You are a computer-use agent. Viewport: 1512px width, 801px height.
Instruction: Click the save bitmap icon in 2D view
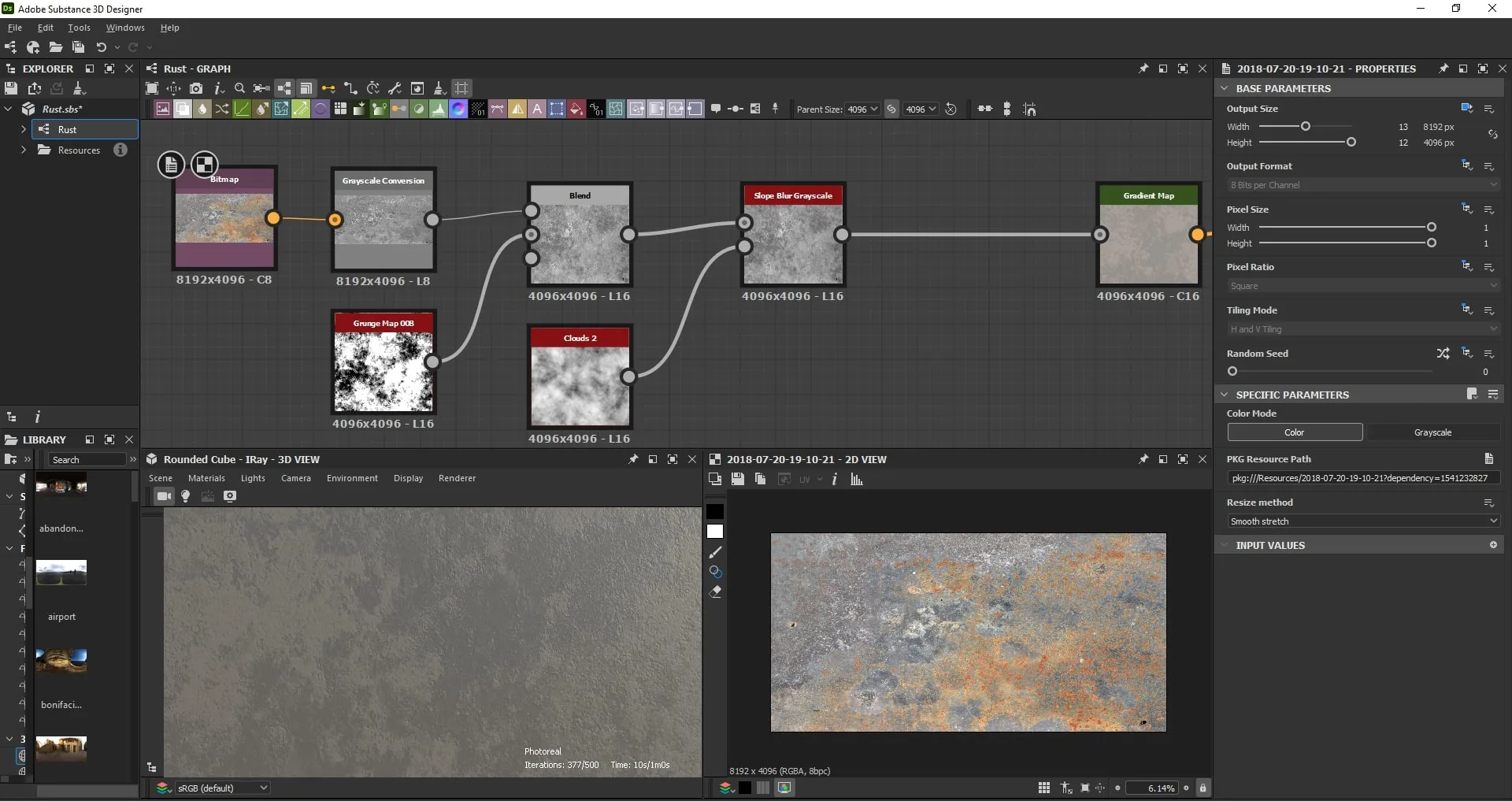click(738, 479)
